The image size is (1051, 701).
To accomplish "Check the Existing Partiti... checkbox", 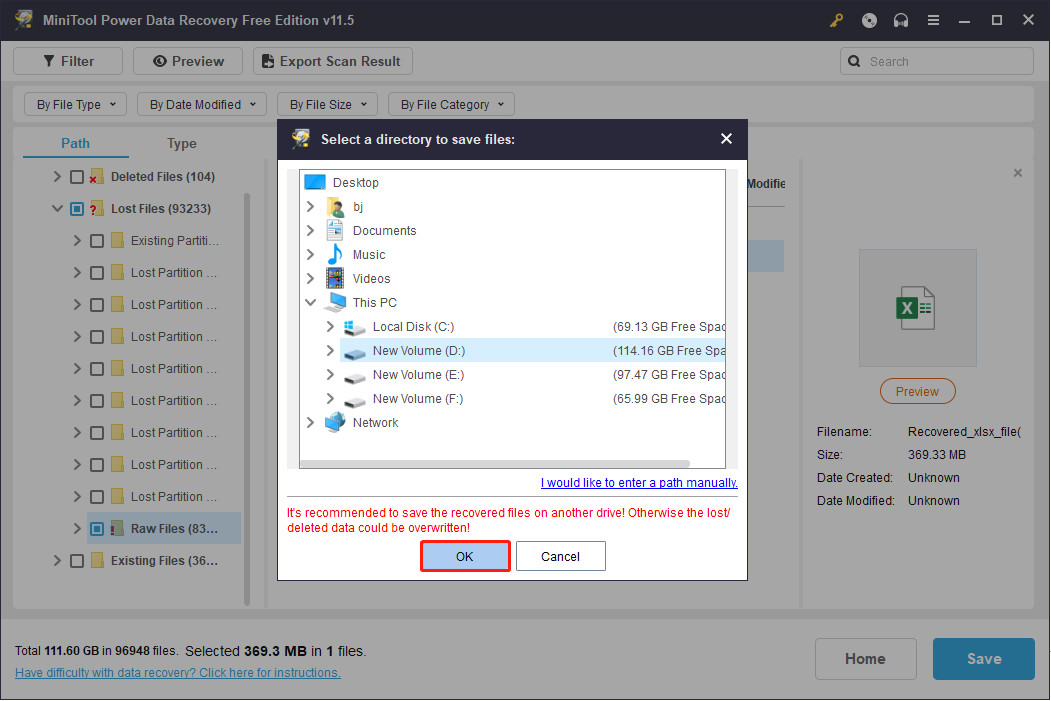I will pos(97,241).
